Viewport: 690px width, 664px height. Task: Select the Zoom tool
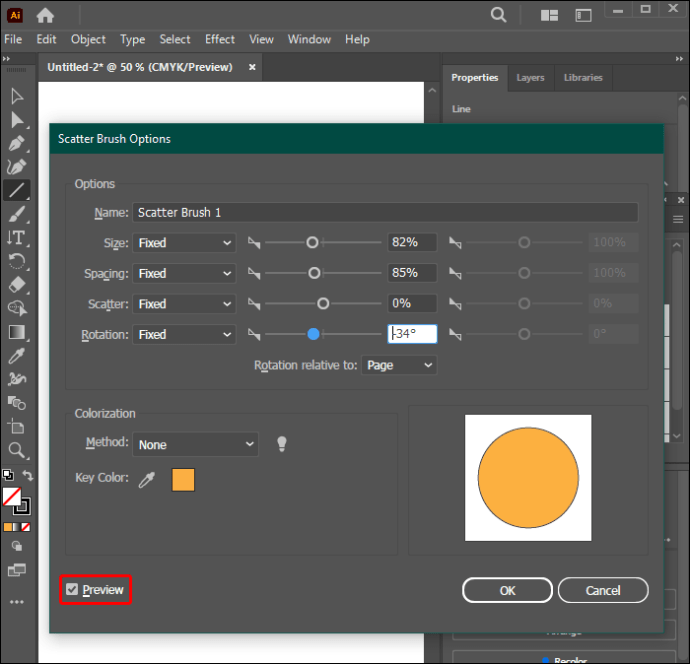(x=17, y=450)
